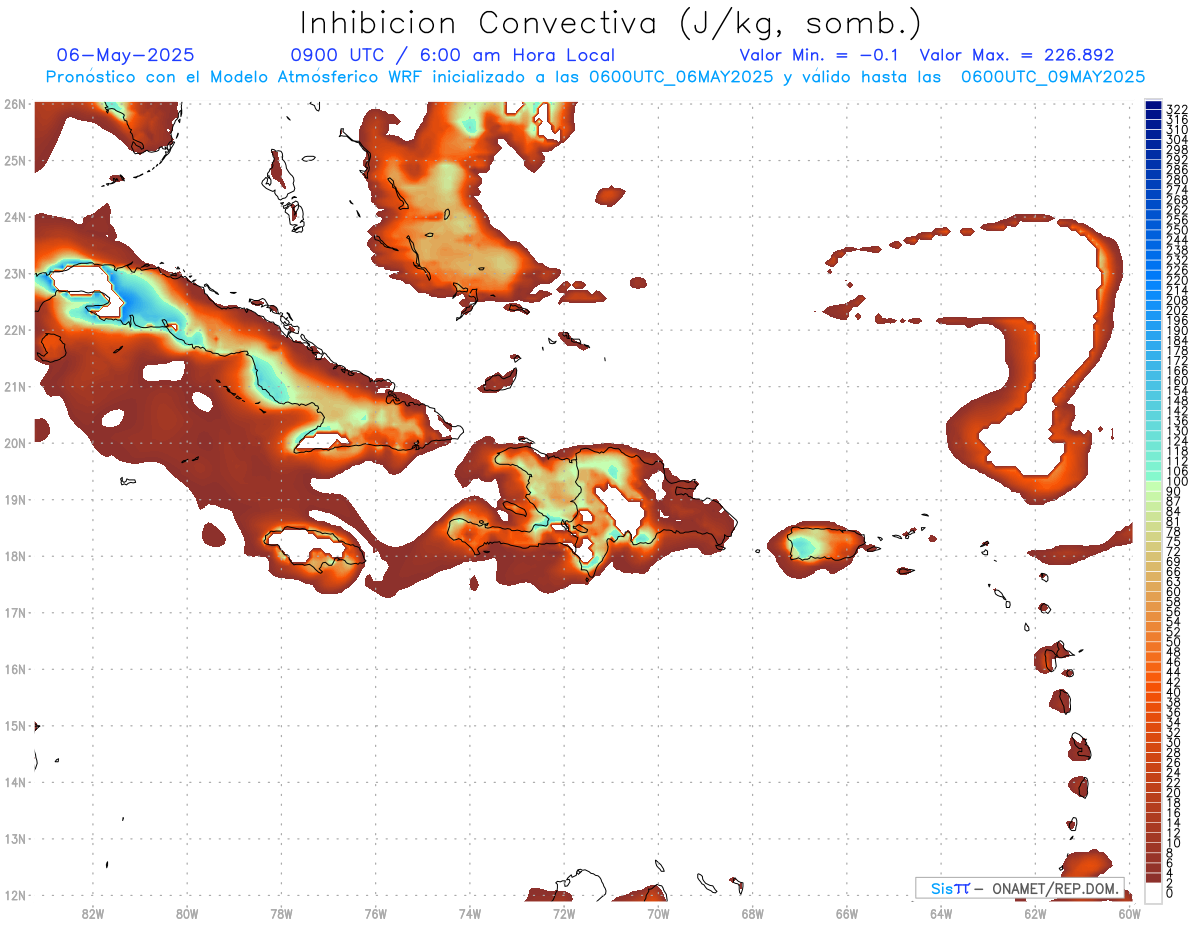Click the '76W' longitude label
The image size is (1200, 927).
coord(376,913)
